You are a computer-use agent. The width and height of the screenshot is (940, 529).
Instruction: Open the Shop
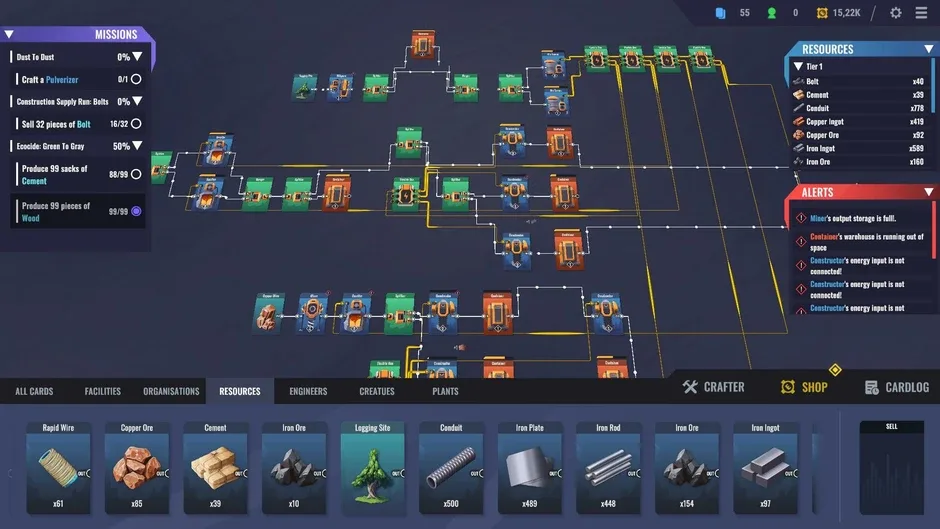click(x=804, y=387)
